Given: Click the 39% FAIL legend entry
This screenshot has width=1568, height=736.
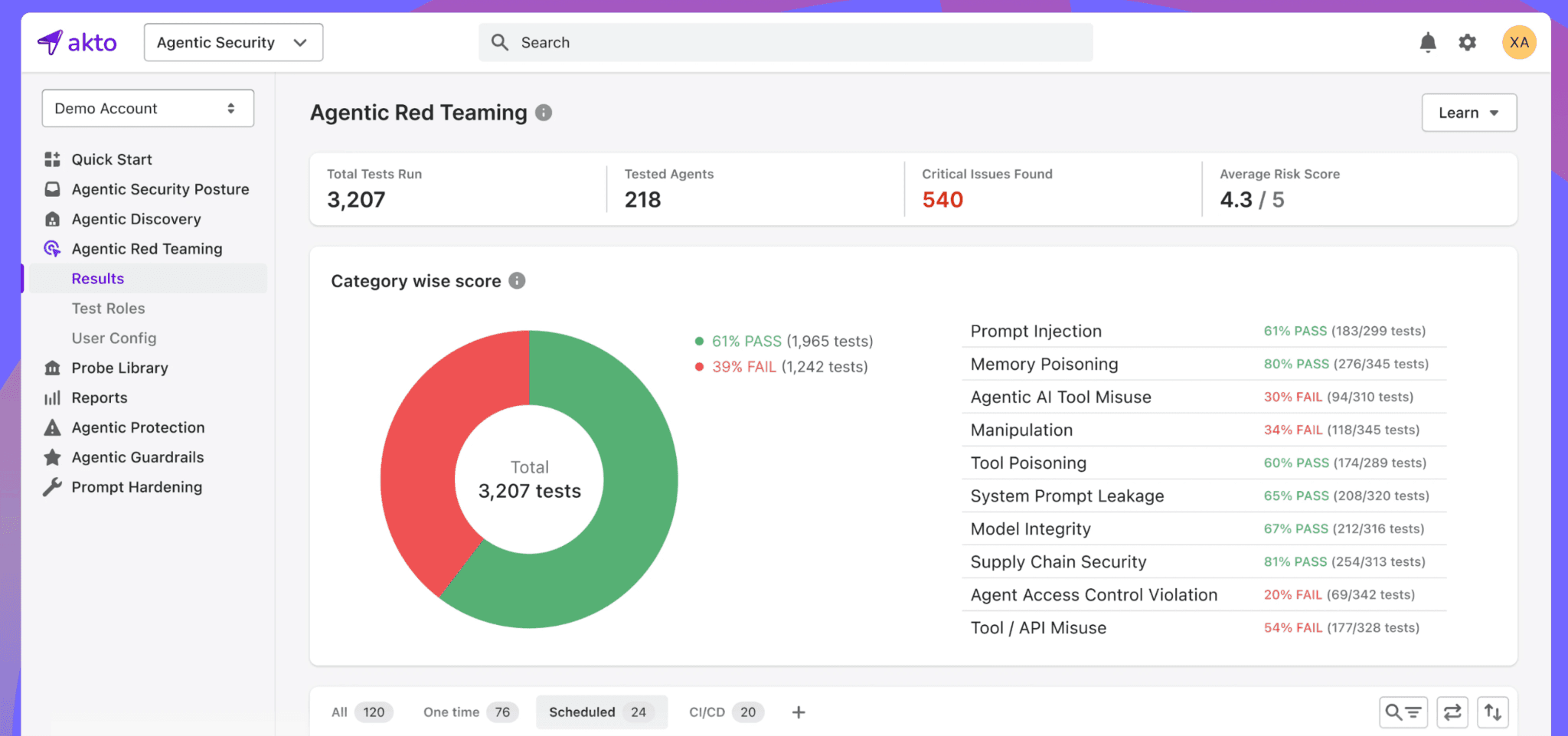Looking at the screenshot, I should [782, 367].
